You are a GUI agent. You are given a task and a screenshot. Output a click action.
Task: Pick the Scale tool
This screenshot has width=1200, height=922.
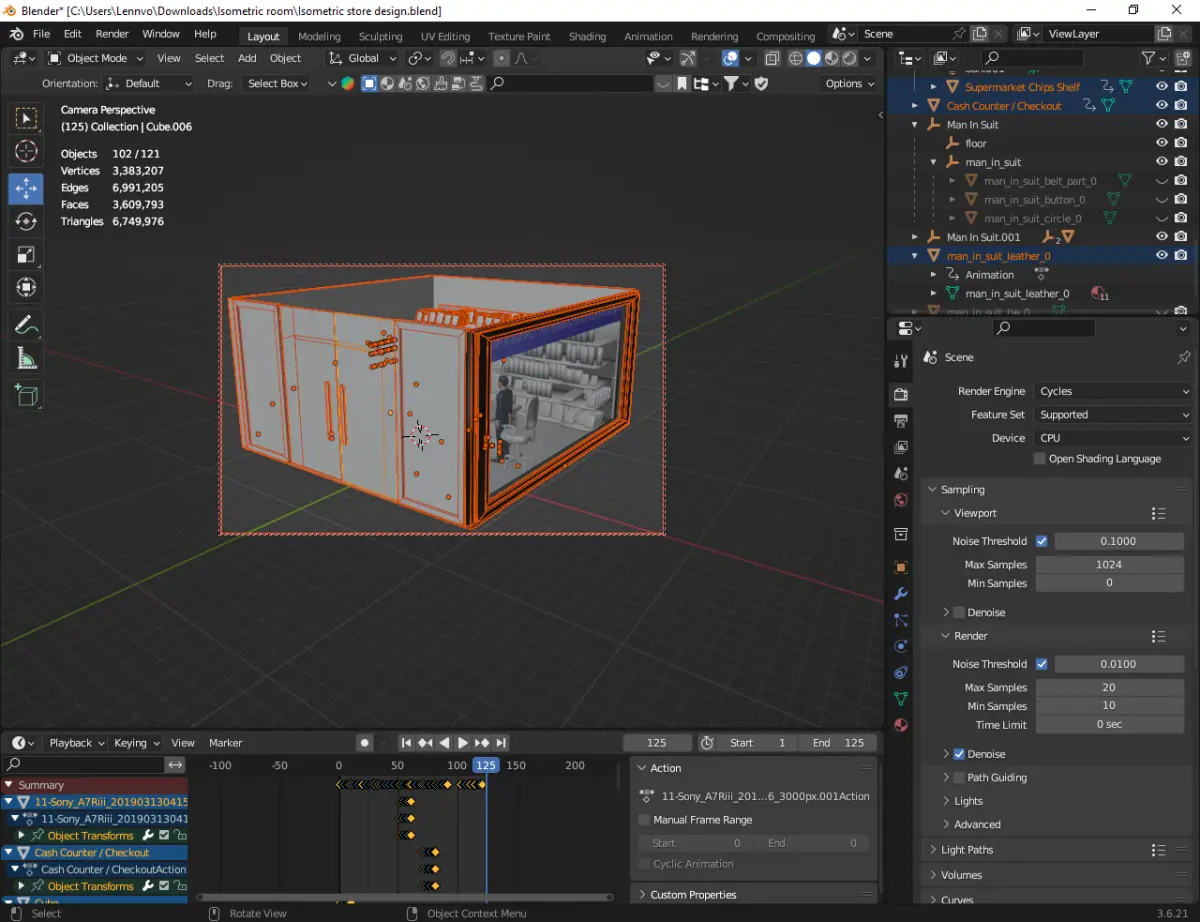click(x=27, y=254)
